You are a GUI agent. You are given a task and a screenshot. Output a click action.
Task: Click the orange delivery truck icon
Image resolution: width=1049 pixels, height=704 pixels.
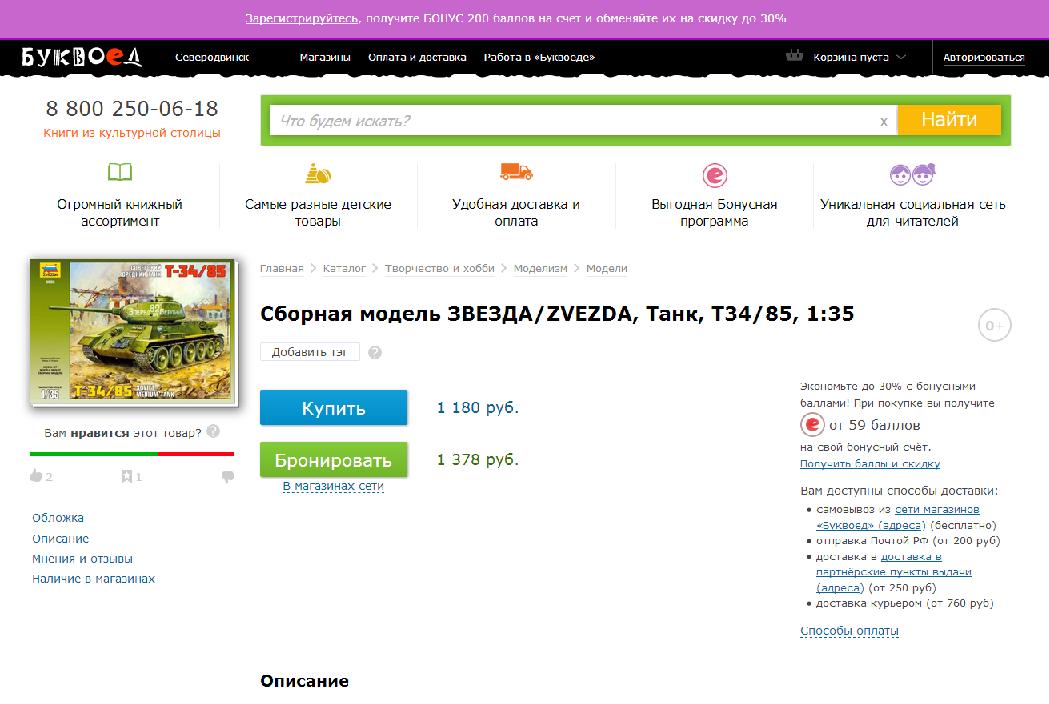click(x=516, y=172)
